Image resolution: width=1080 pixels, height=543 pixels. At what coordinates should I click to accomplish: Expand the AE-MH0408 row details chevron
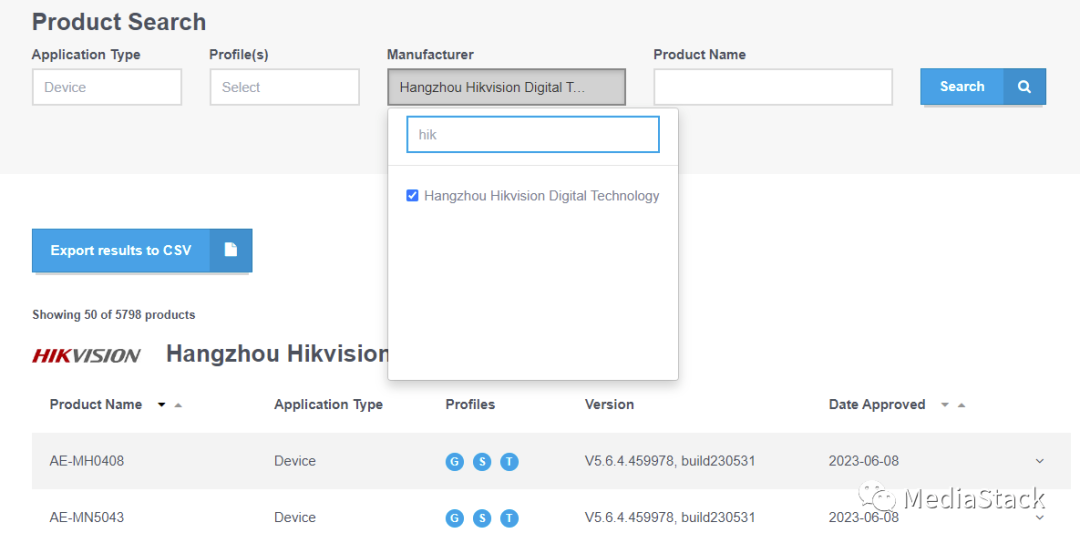[1039, 461]
